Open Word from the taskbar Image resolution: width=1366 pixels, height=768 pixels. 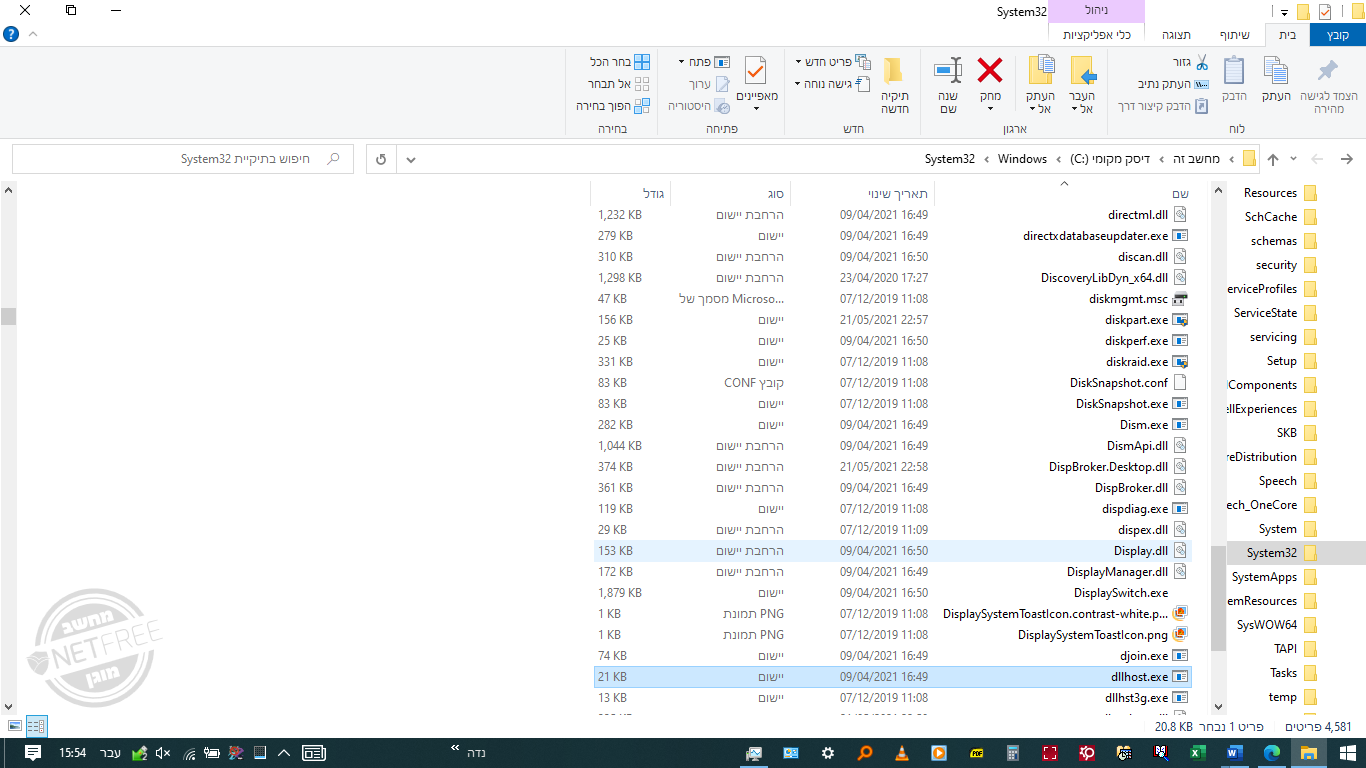tap(1233, 753)
